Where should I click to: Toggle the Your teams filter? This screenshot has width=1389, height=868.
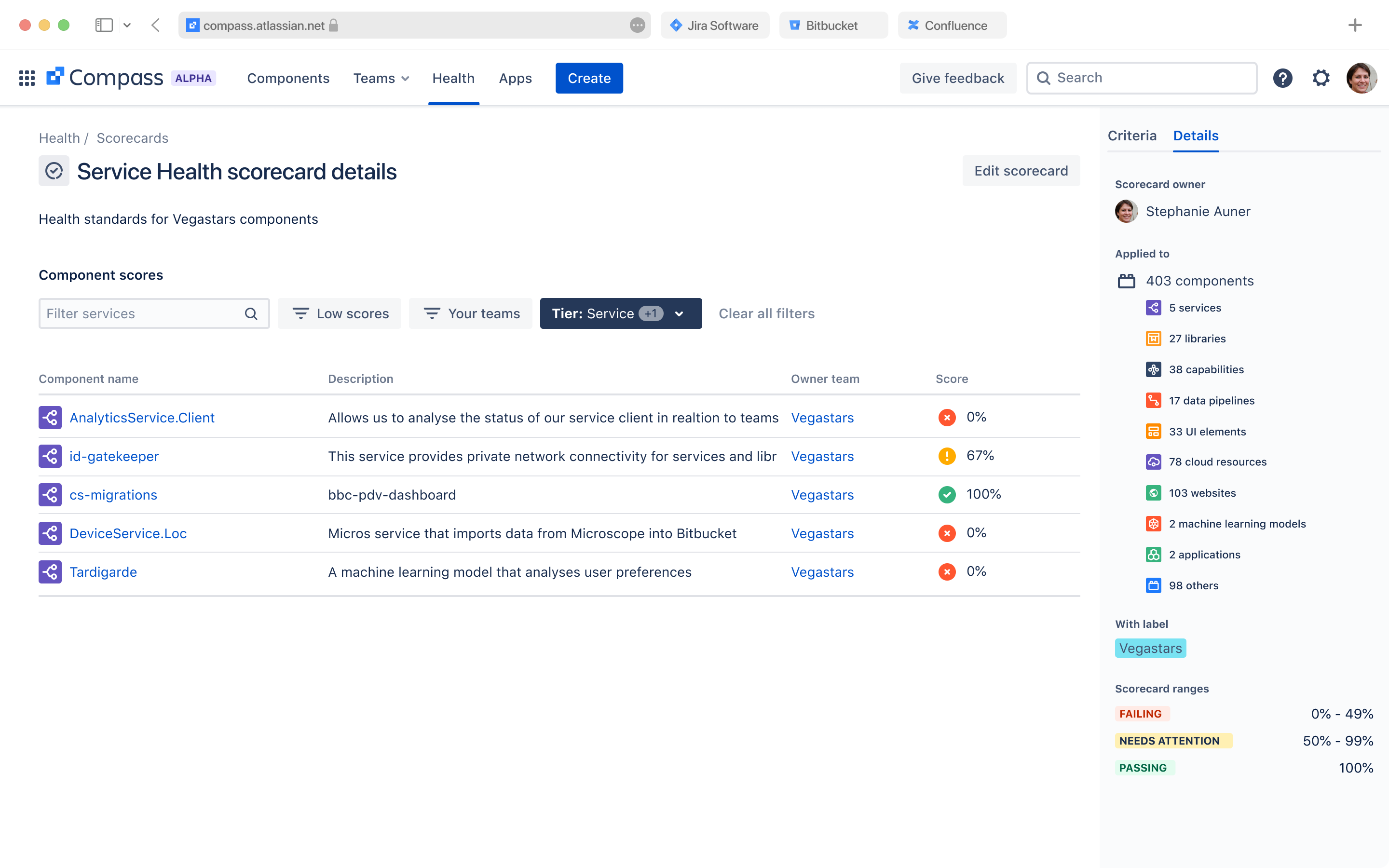470,313
